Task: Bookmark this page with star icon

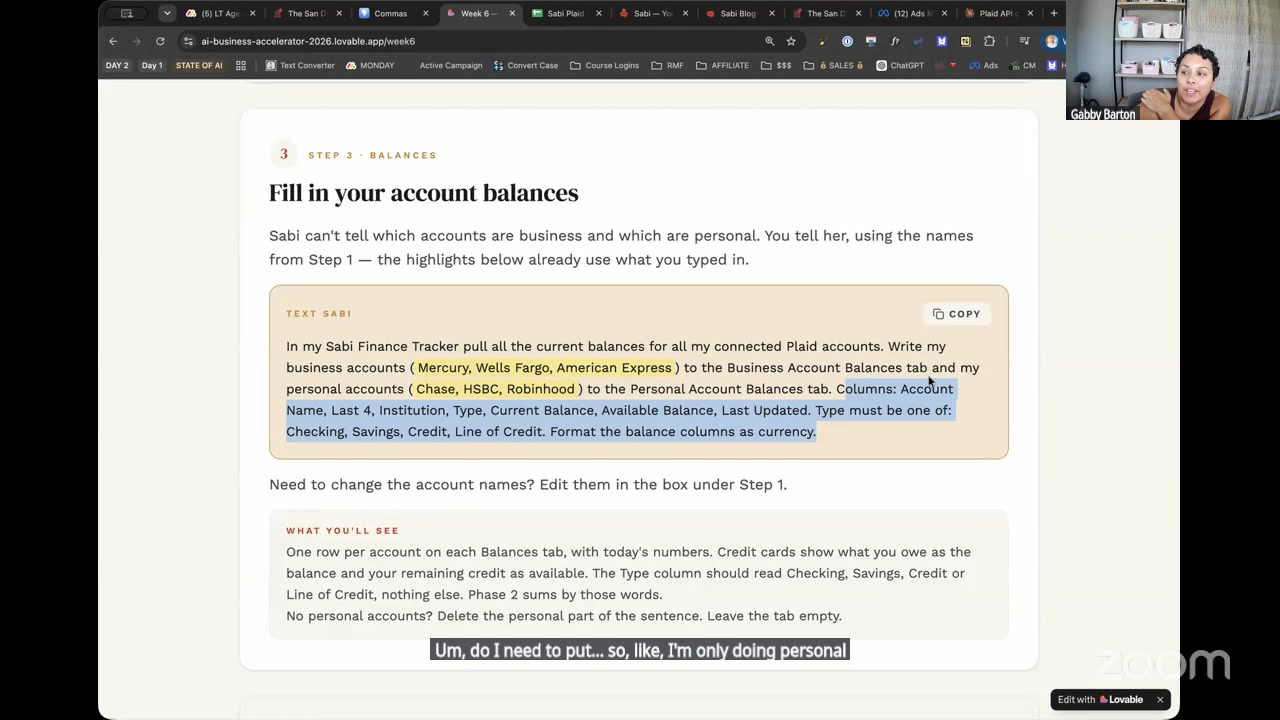Action: pyautogui.click(x=791, y=41)
